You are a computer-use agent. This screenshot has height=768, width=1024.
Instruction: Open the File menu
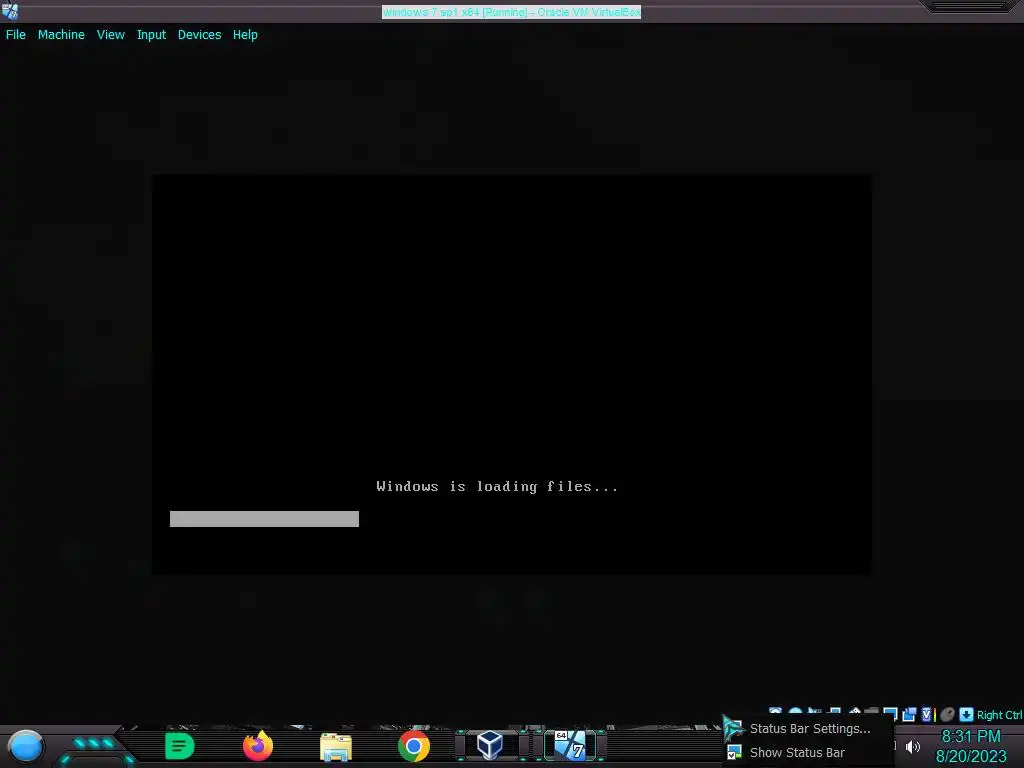point(16,35)
